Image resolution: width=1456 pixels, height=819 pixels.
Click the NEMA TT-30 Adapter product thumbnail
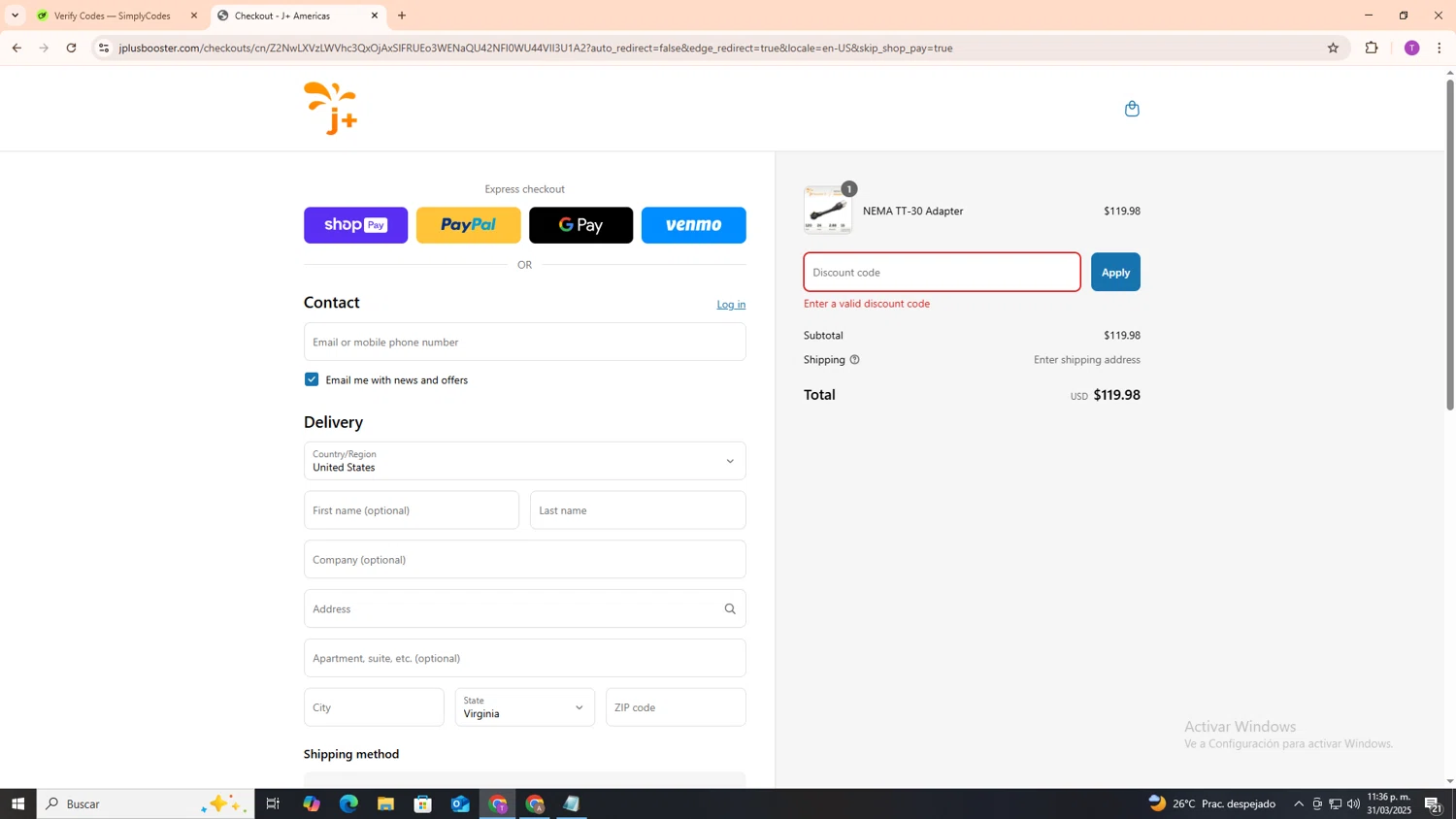tap(828, 211)
